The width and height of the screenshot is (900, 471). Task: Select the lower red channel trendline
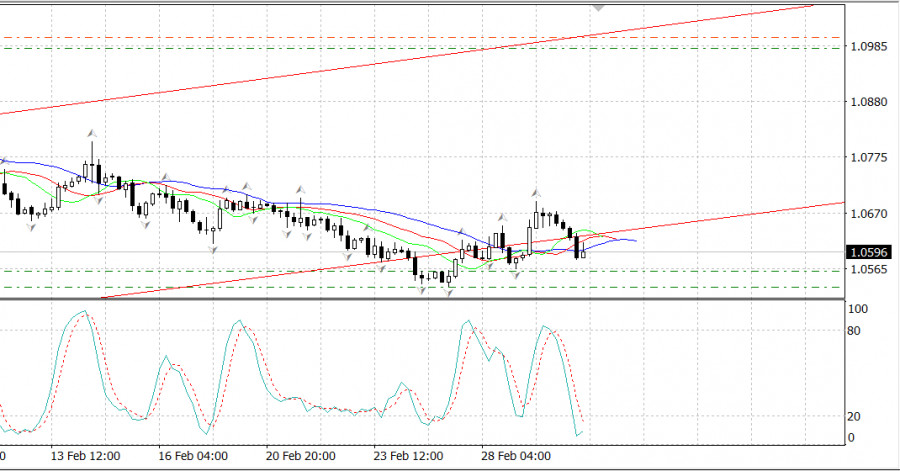click(x=700, y=219)
